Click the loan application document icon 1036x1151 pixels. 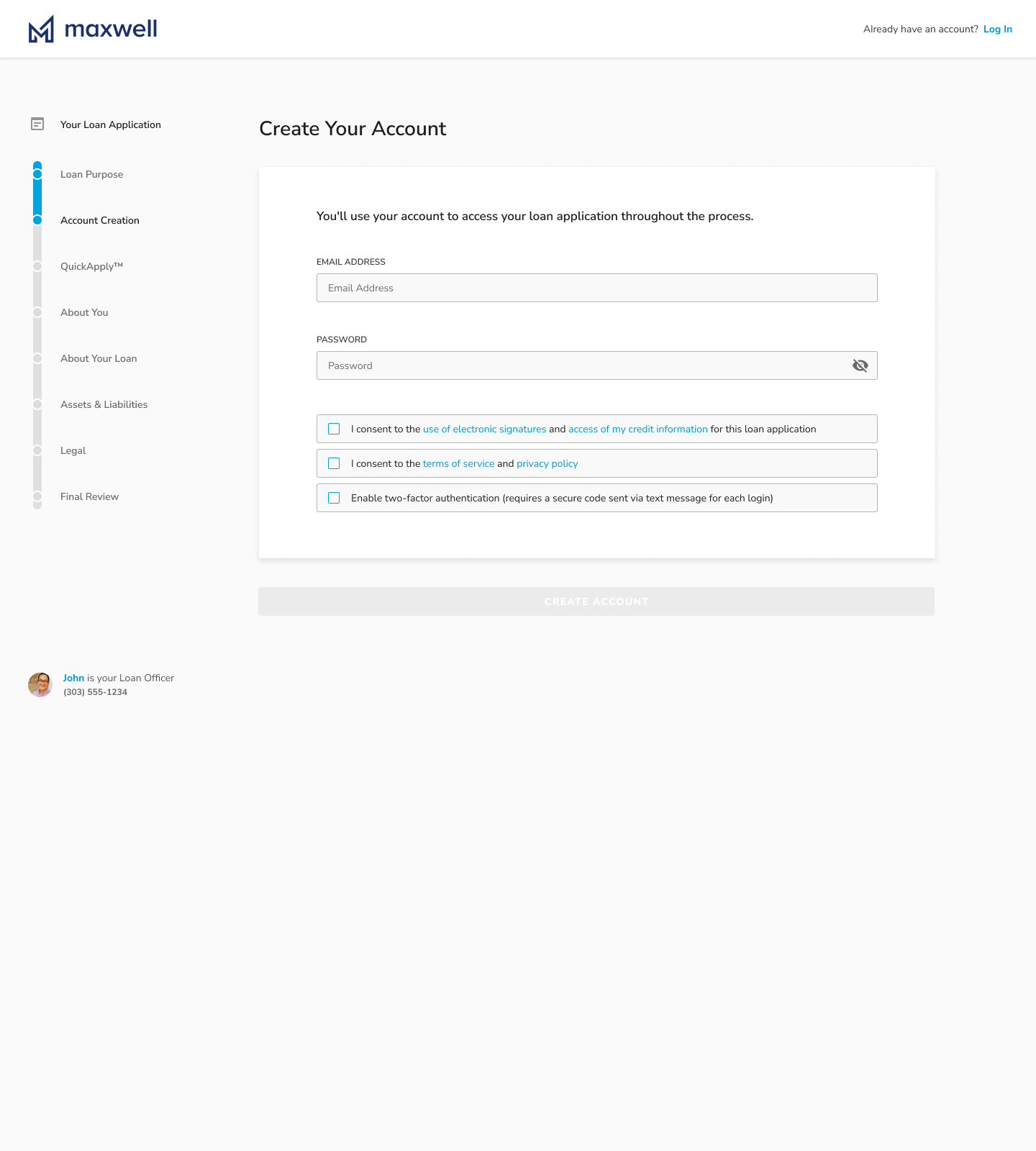tap(37, 124)
